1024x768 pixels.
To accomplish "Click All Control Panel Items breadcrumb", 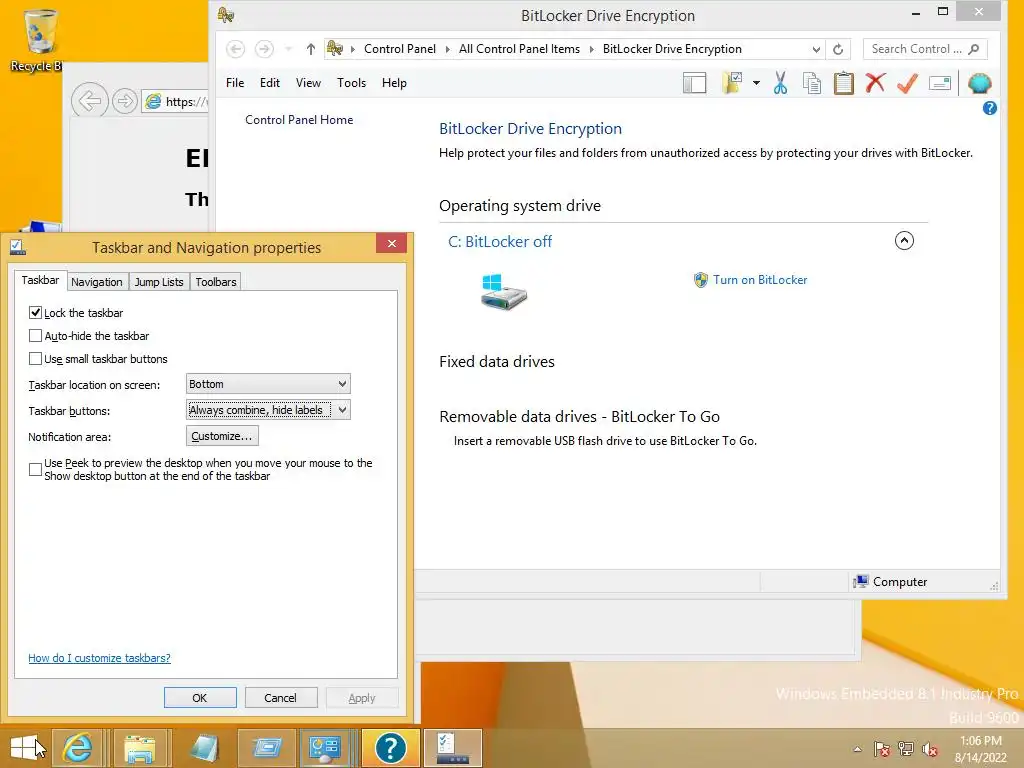I will pos(519,49).
